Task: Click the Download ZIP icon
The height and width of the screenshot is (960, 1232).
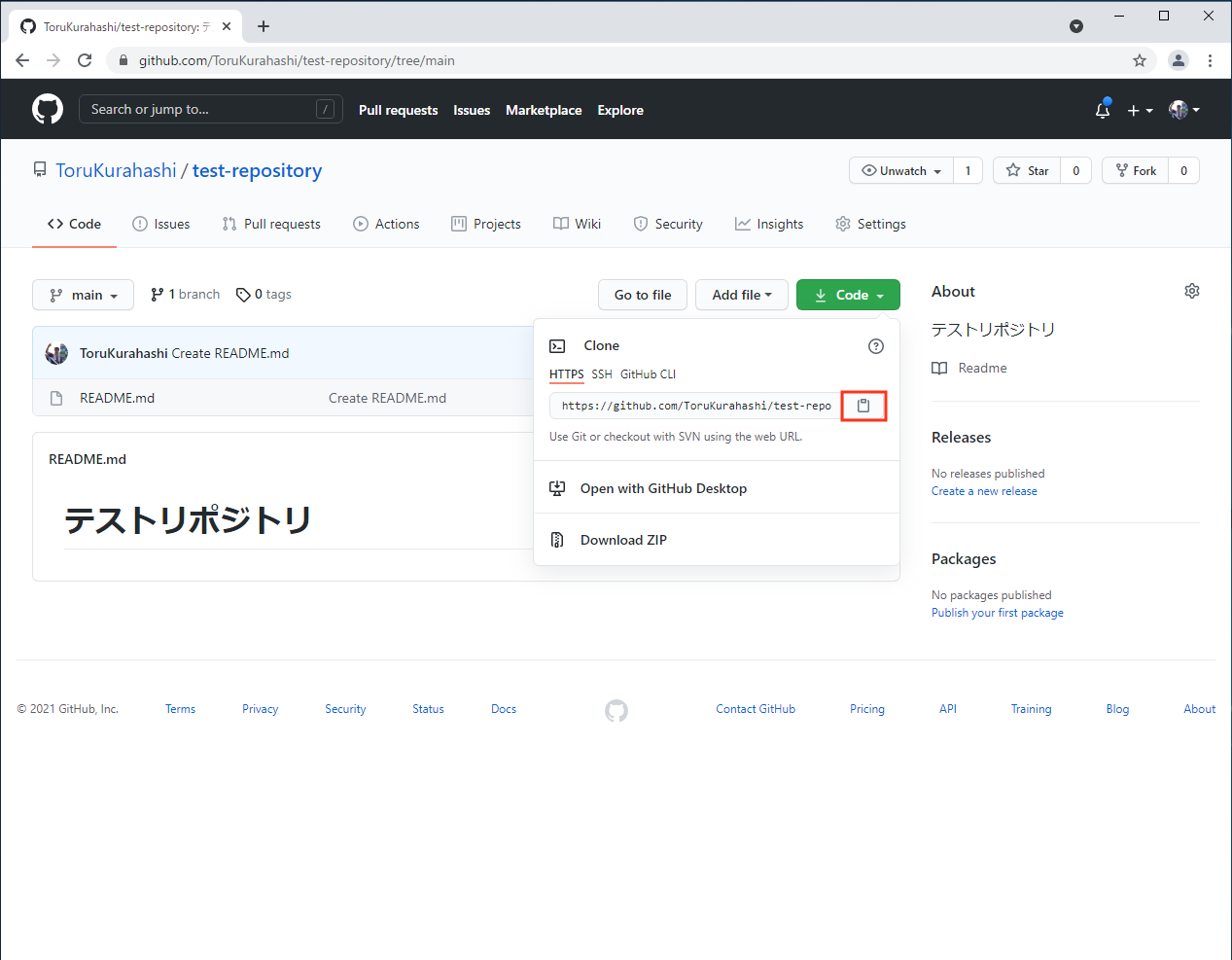Action: tap(557, 540)
